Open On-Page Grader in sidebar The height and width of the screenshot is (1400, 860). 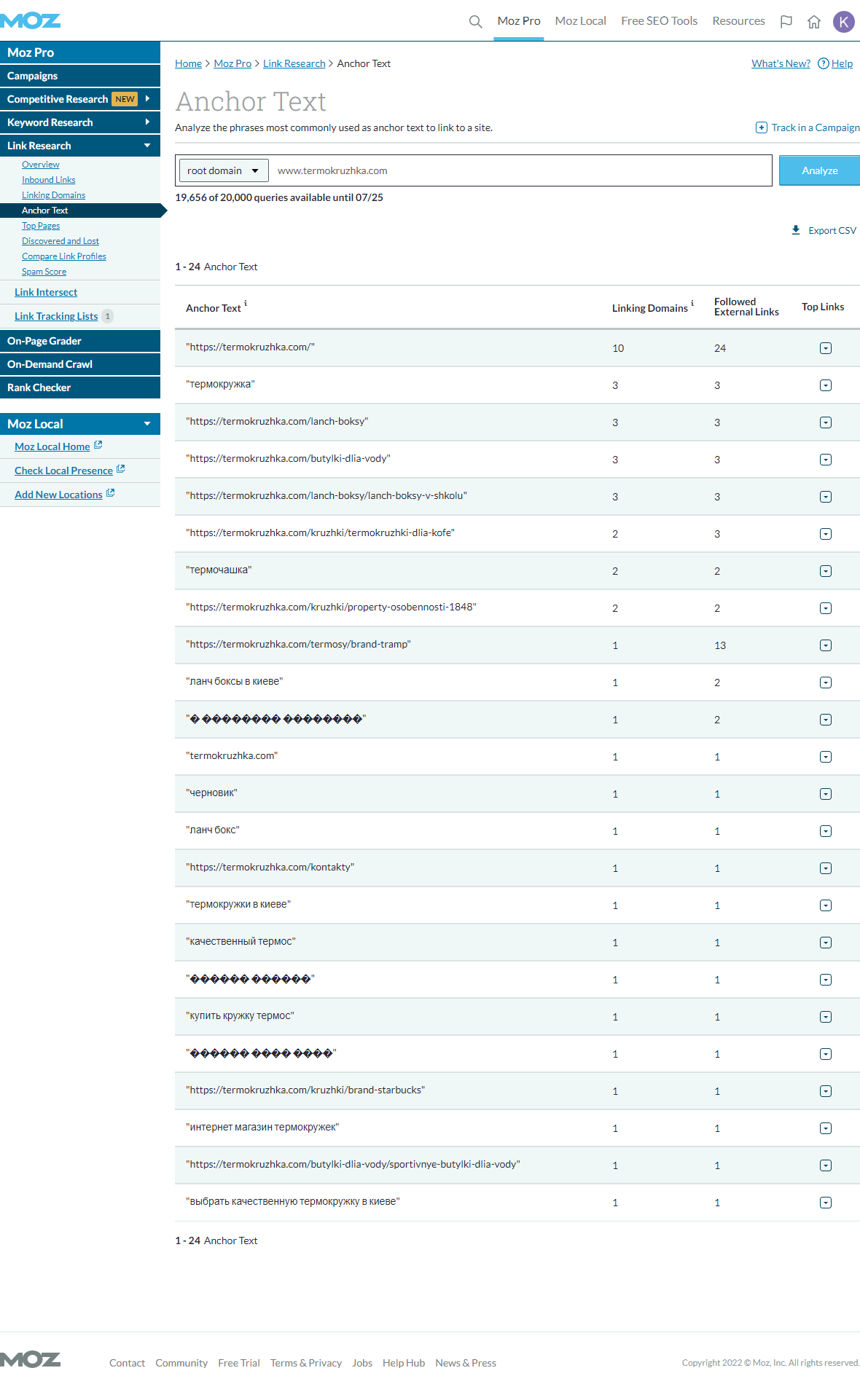[80, 341]
